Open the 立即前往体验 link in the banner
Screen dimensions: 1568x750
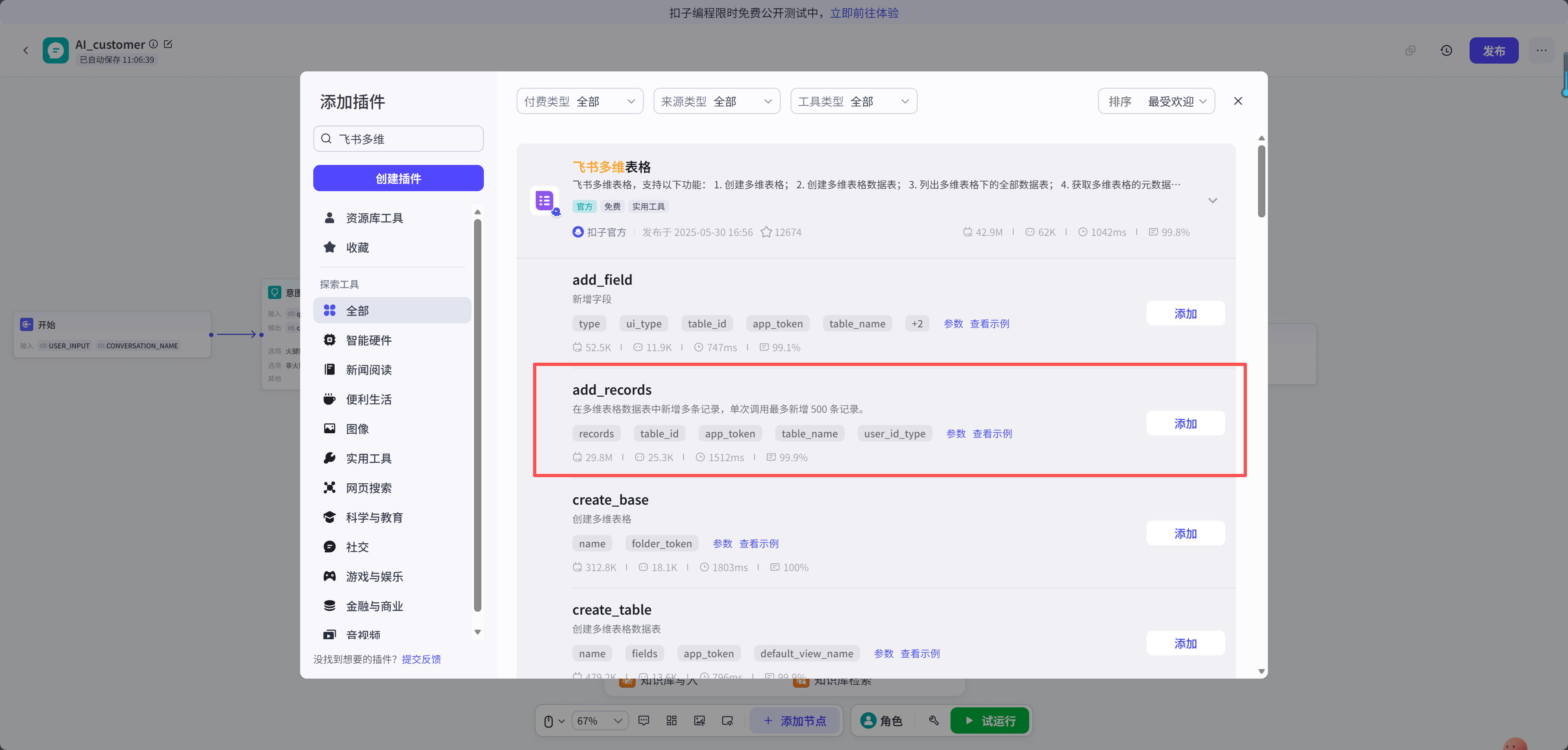tap(864, 12)
